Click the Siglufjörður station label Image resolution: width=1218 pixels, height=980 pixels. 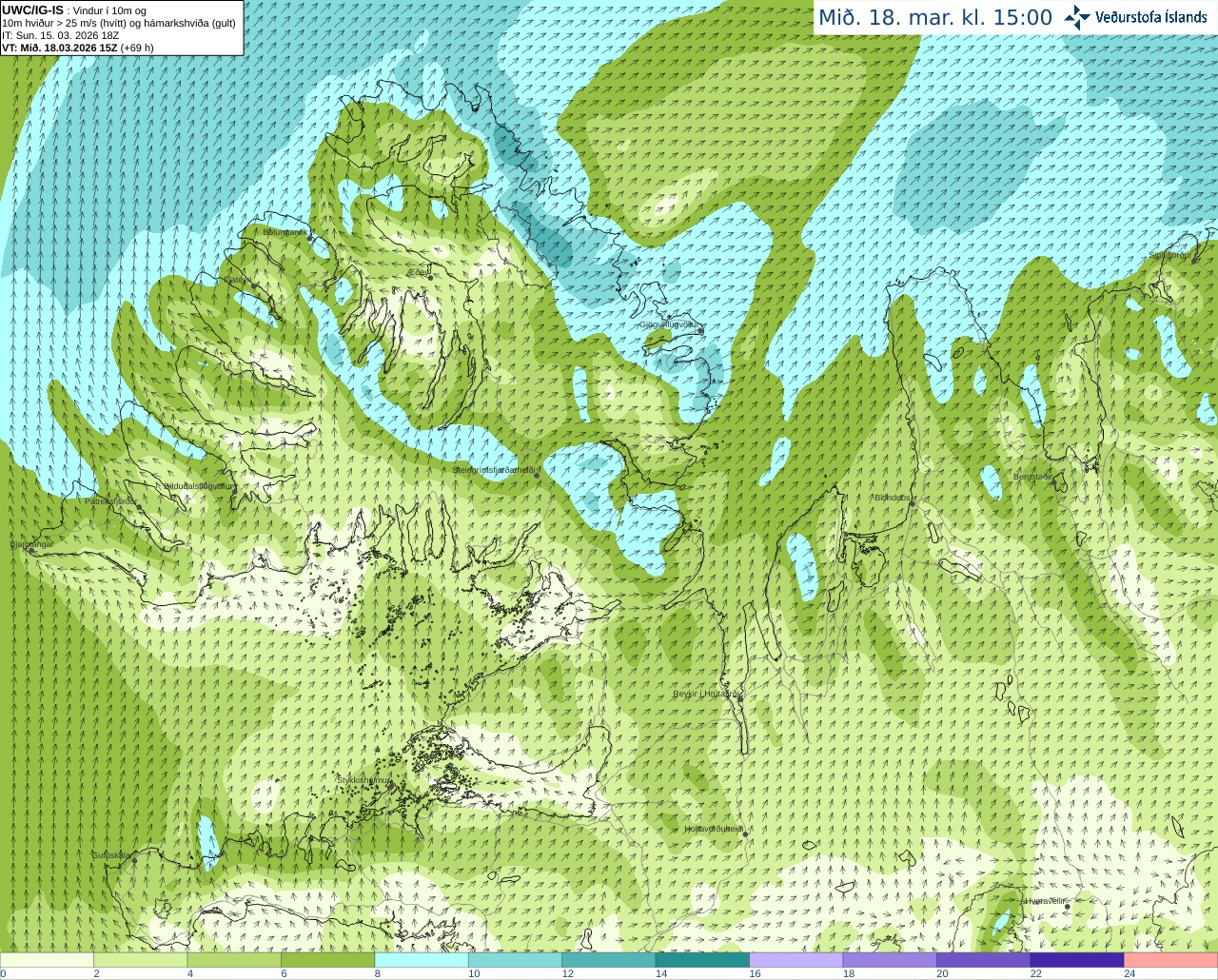point(1169,255)
